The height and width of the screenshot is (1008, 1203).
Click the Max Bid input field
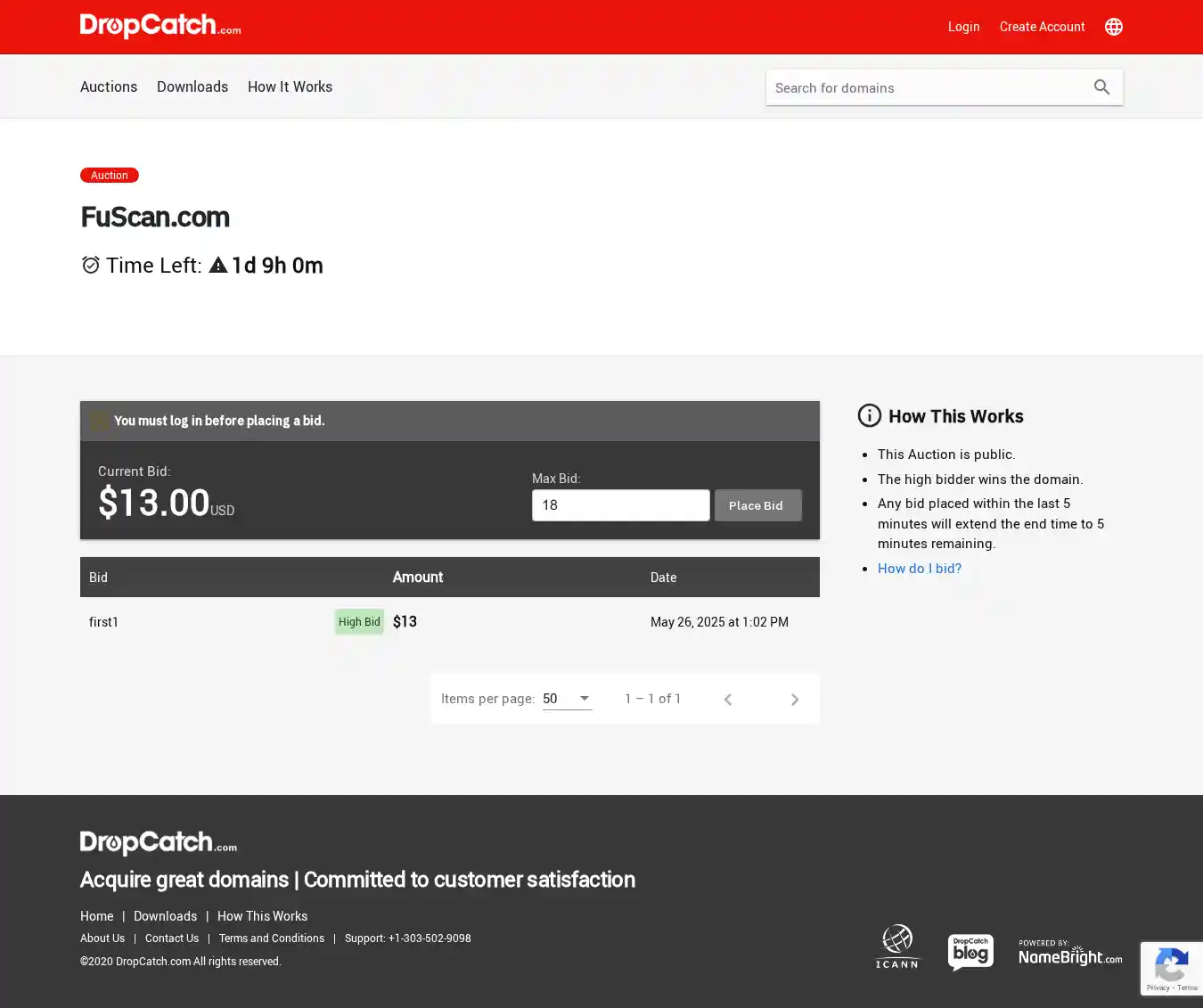tap(620, 505)
